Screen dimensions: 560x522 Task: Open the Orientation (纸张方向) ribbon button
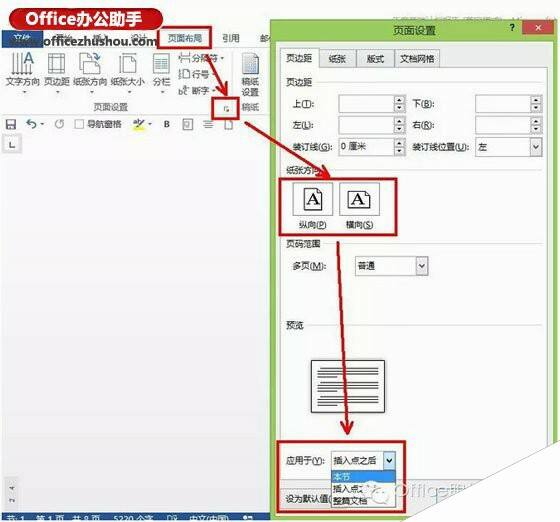pos(90,72)
